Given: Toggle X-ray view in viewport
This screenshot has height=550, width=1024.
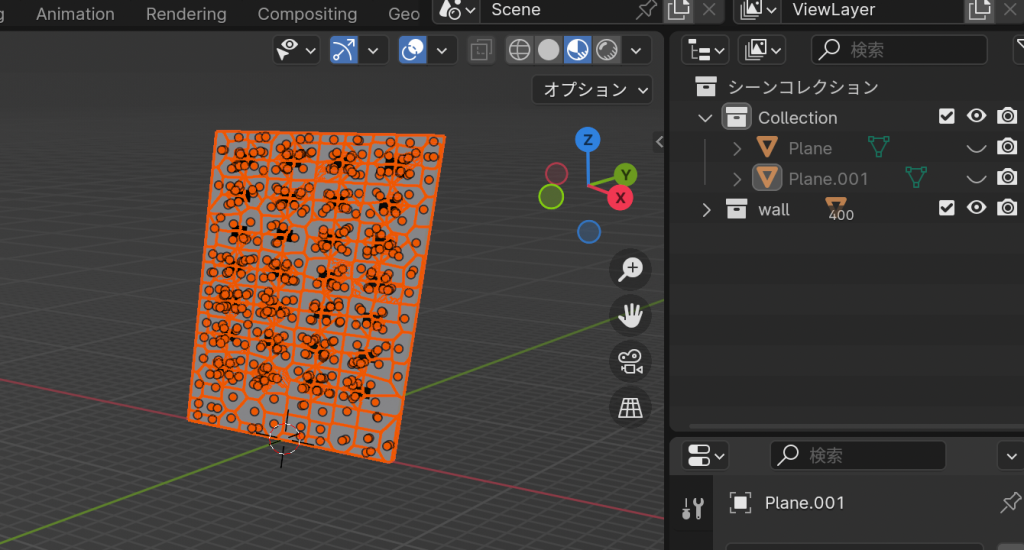Looking at the screenshot, I should pyautogui.click(x=481, y=50).
